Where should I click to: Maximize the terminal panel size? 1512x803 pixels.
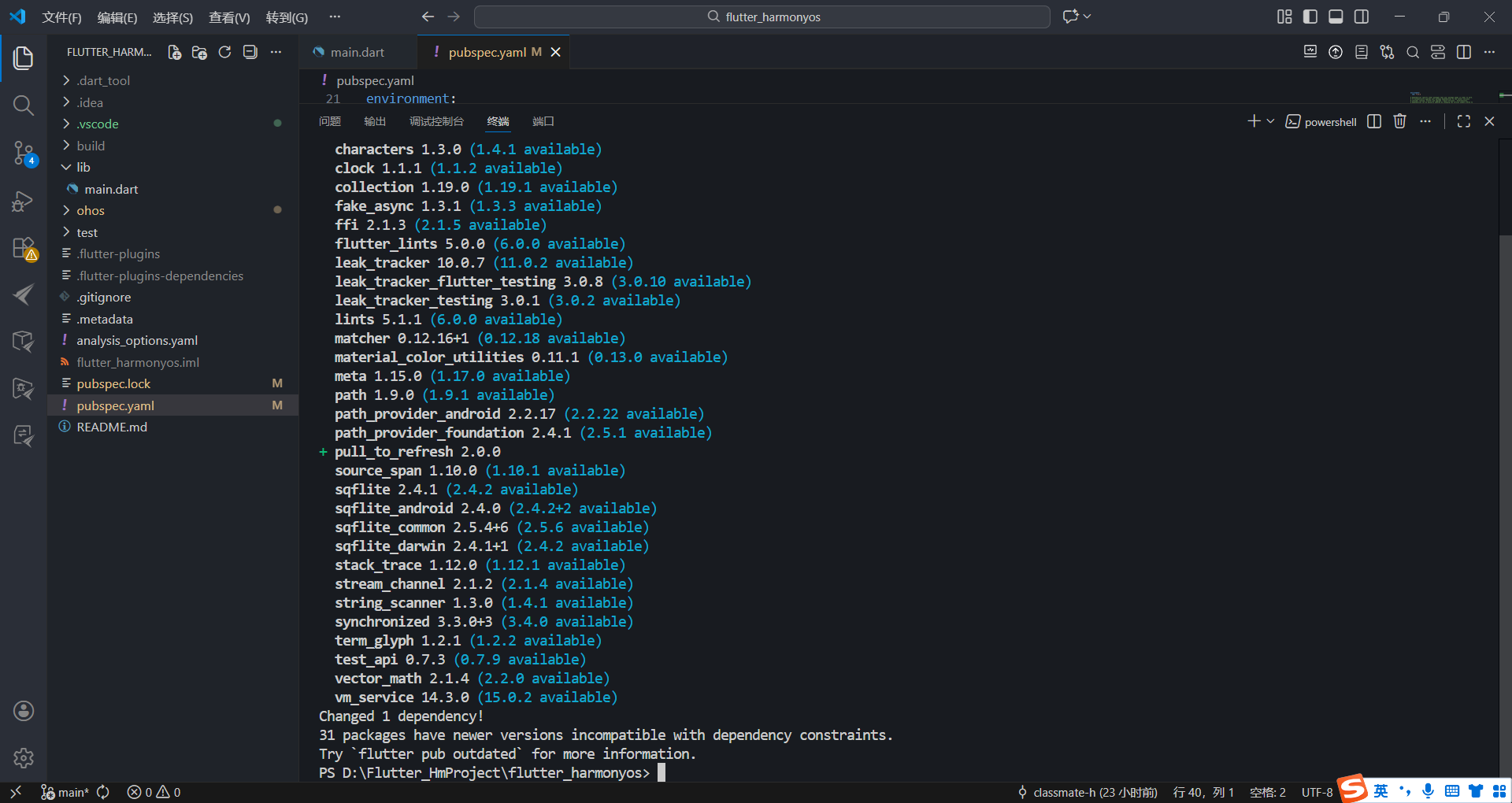coord(1464,121)
